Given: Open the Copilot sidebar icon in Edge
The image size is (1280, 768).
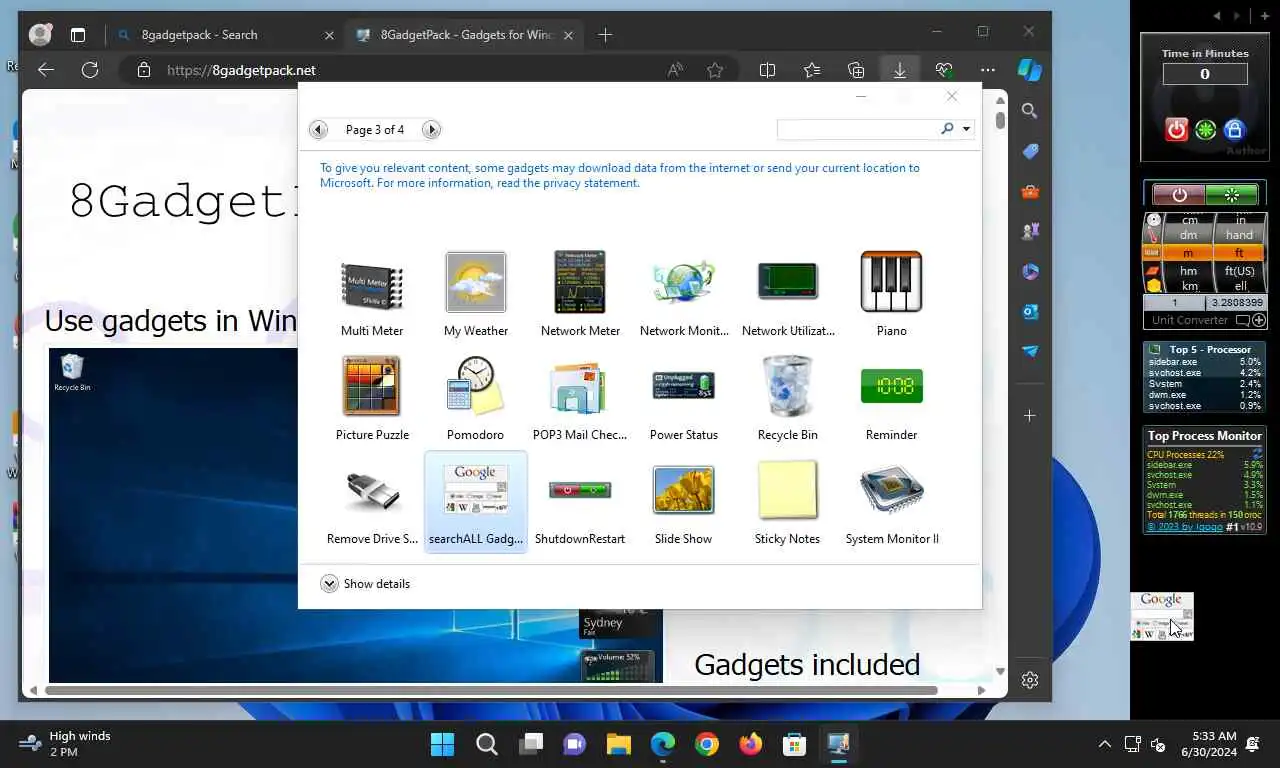Looking at the screenshot, I should [x=1030, y=70].
